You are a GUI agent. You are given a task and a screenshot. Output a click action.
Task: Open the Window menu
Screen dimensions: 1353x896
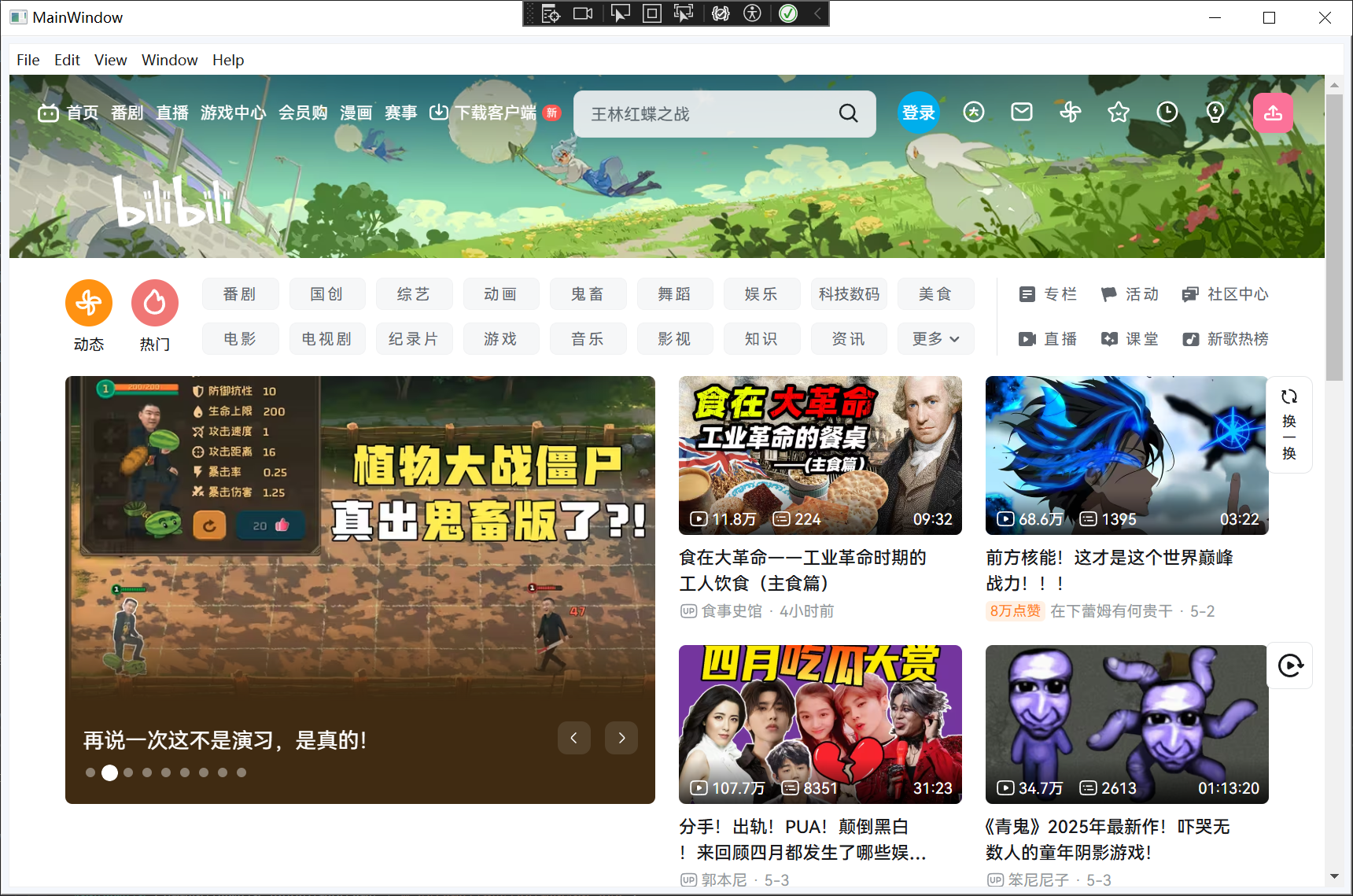[169, 60]
